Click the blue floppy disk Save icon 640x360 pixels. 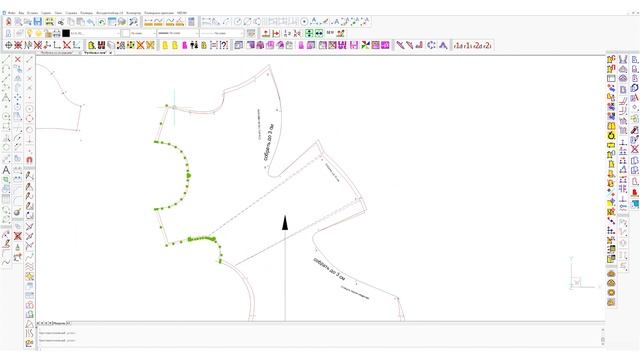pos(38,22)
